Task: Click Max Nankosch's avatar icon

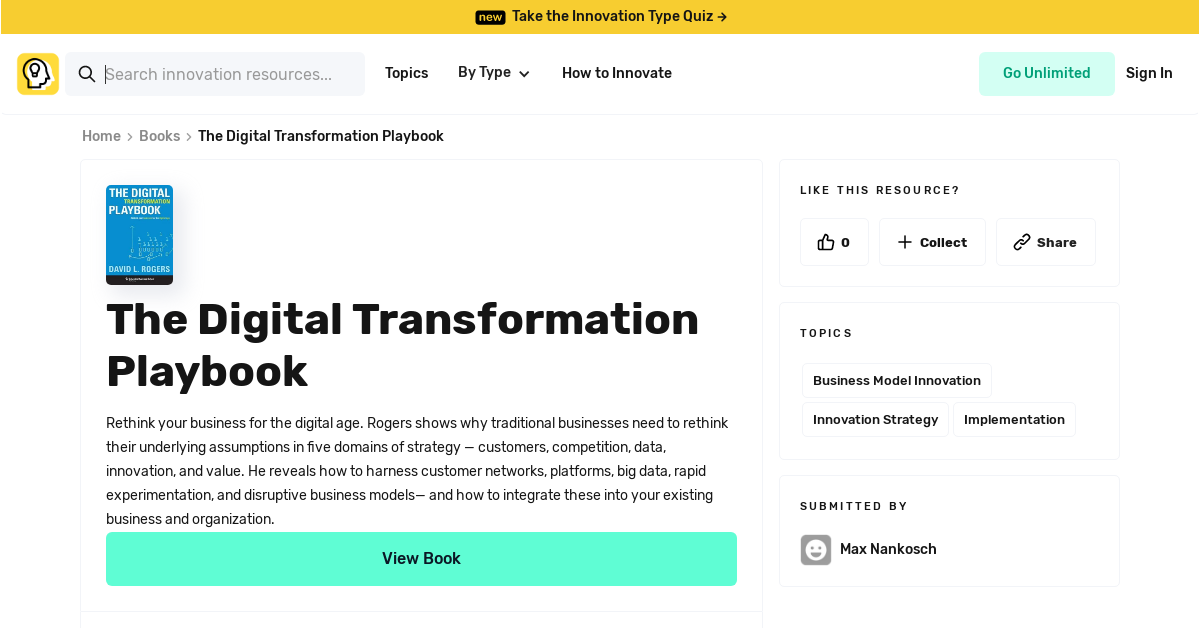Action: [815, 549]
